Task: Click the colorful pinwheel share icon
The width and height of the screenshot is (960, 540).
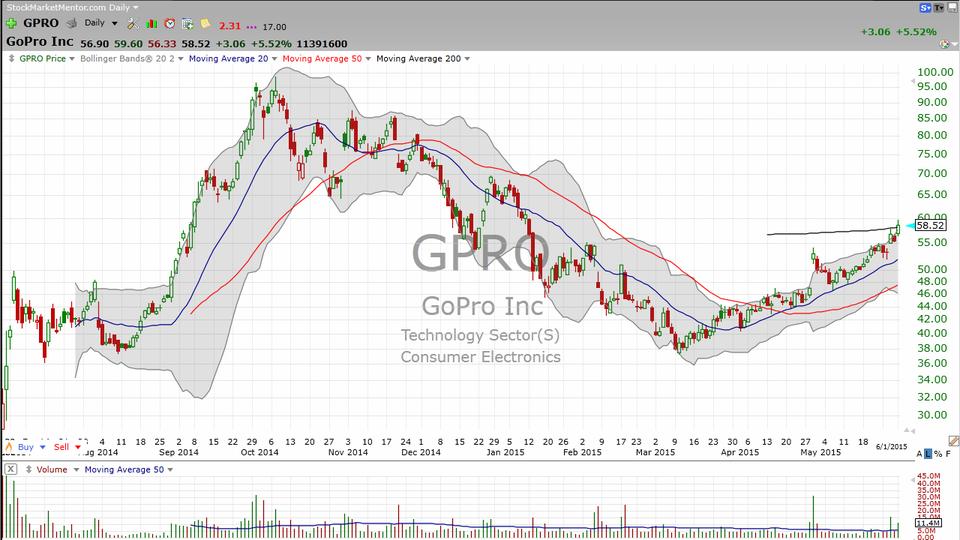Action: (944, 44)
